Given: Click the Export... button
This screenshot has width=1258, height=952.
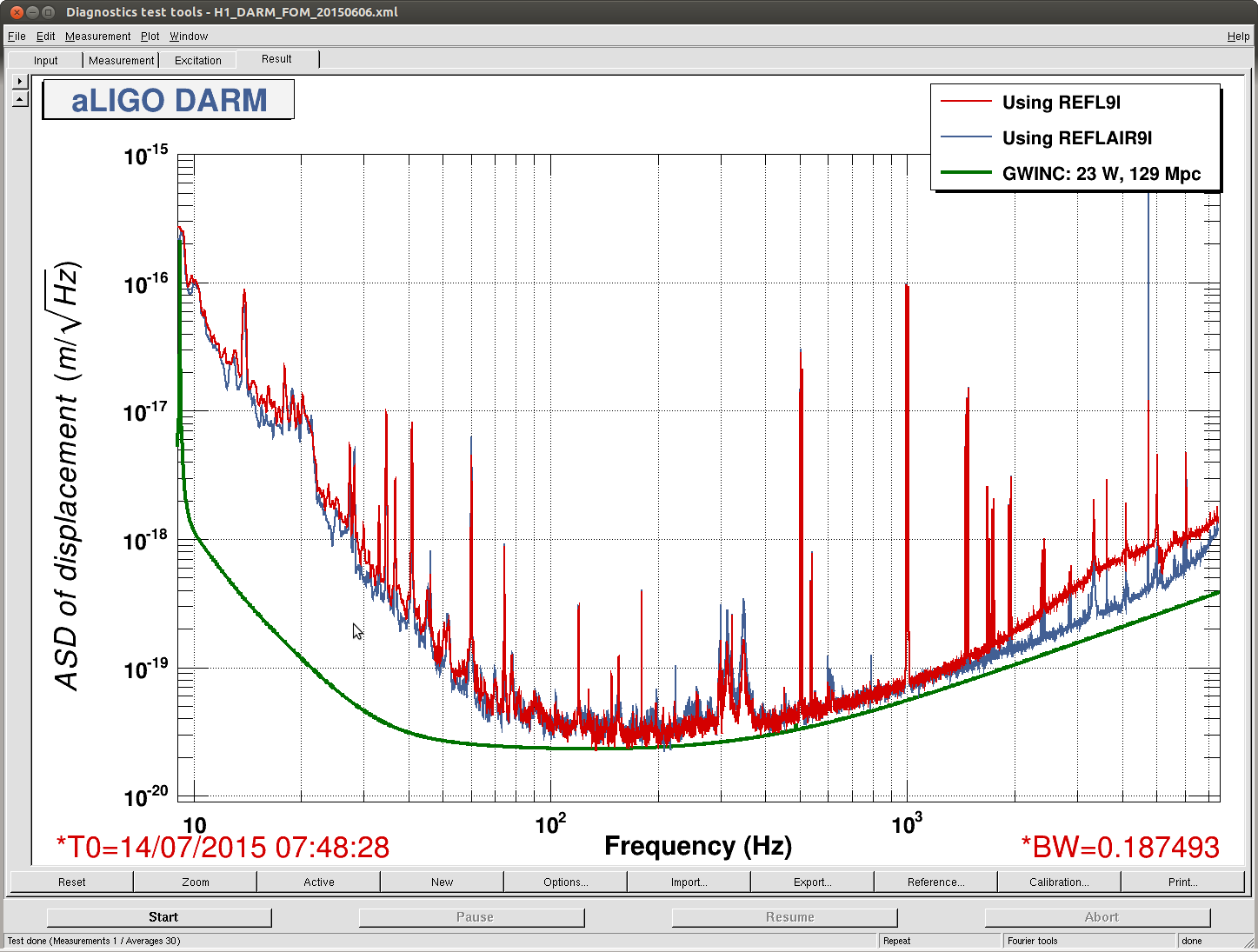Looking at the screenshot, I should point(813,882).
